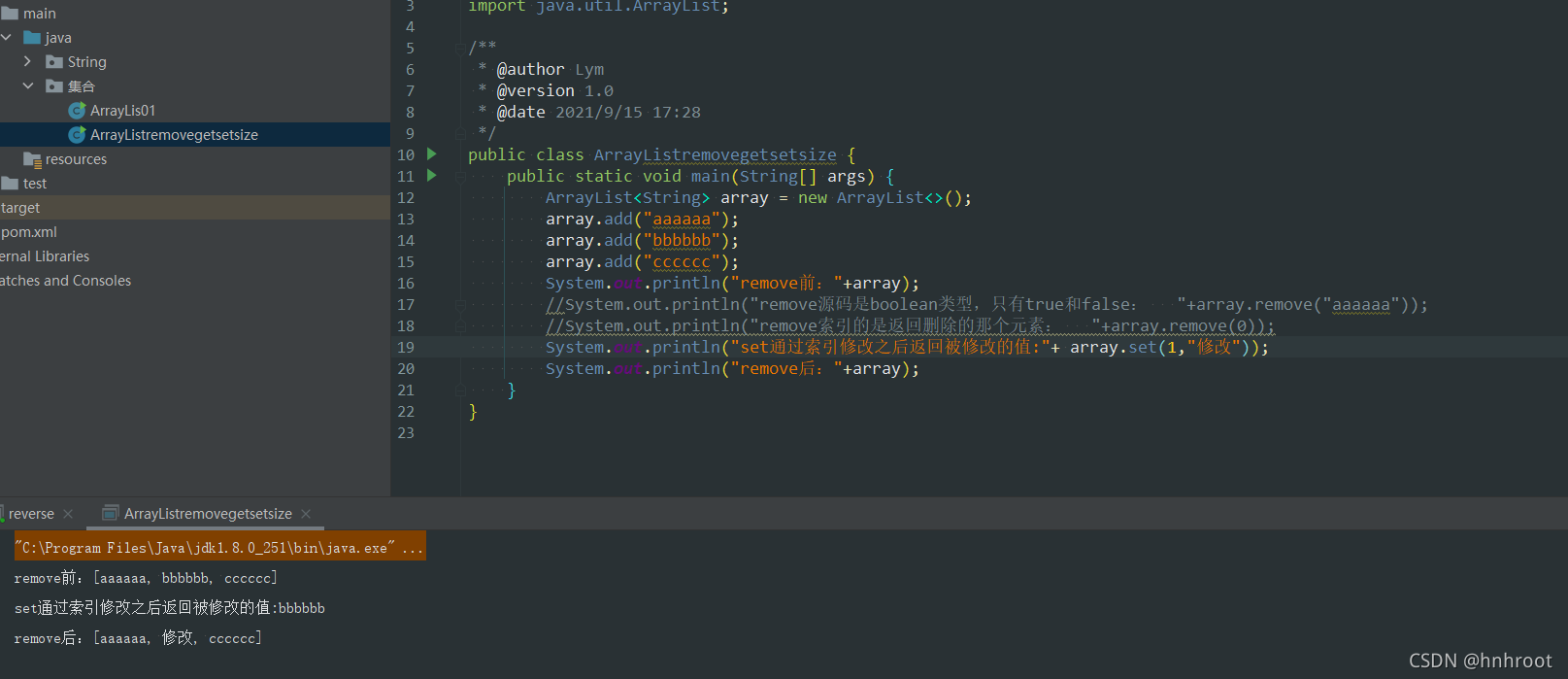
Task: Click console line "remove前: [aaaaaa, bbbbbb, cccccc]"
Action: click(x=146, y=578)
